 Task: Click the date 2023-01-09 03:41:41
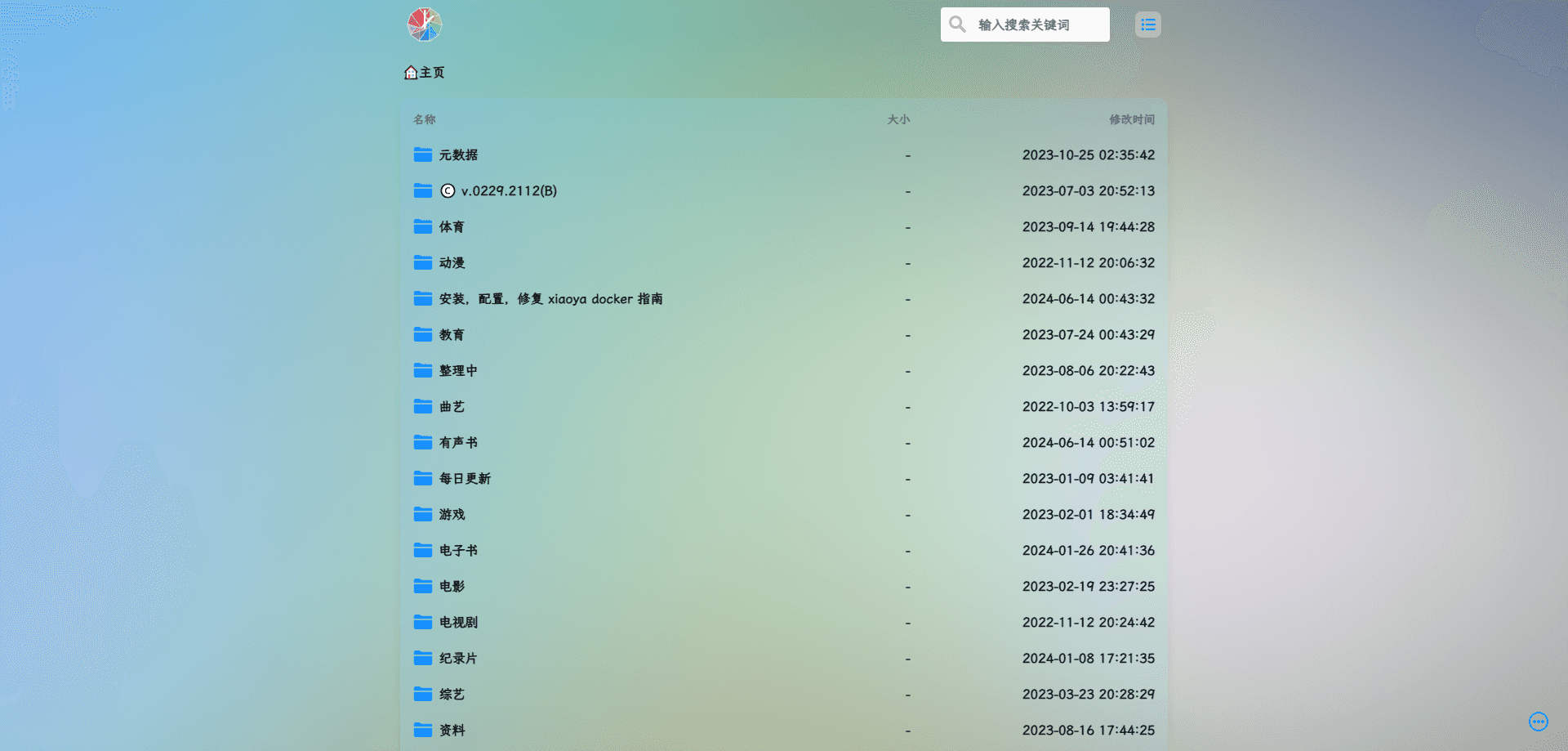tap(1089, 478)
